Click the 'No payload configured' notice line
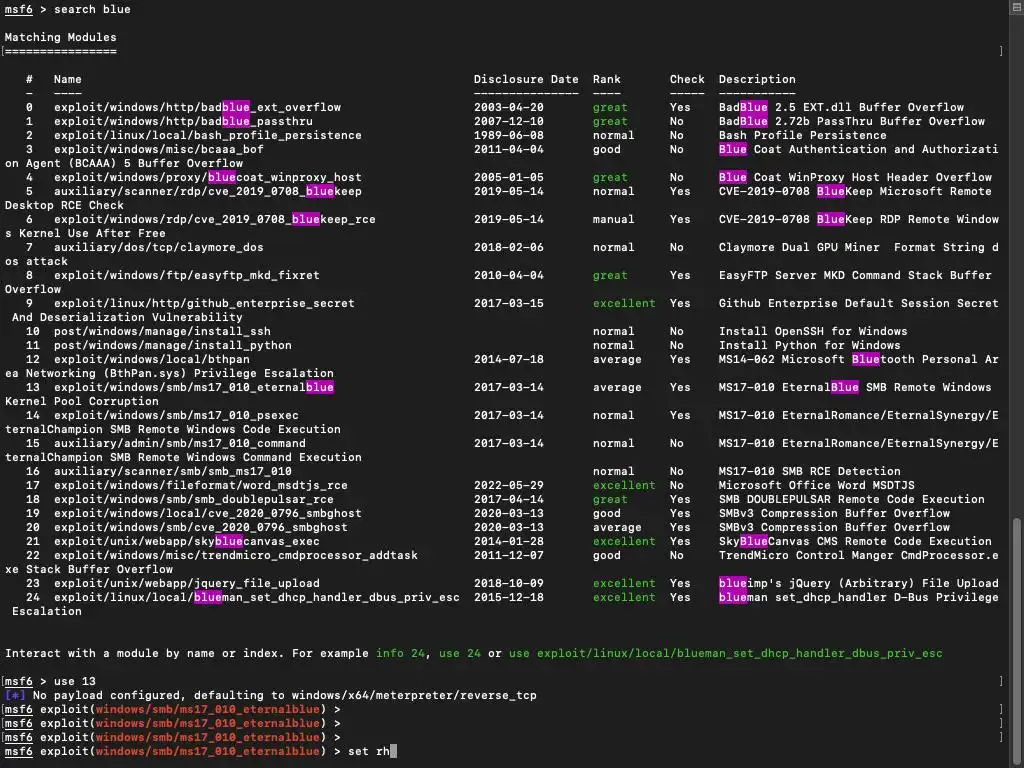Screen dimensions: 1024x768 click(x=271, y=696)
